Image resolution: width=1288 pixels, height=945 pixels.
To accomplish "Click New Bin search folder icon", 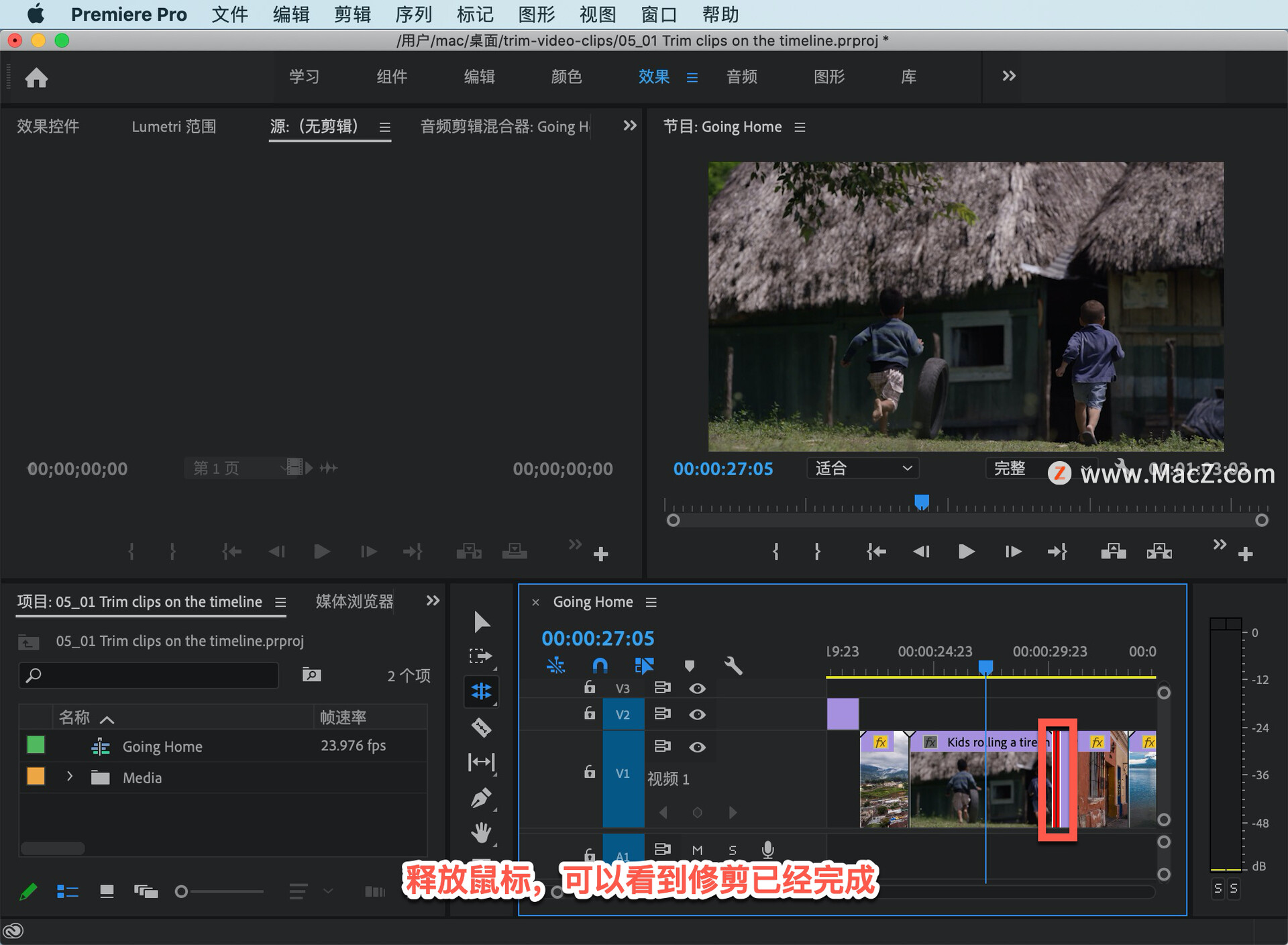I will coord(311,675).
